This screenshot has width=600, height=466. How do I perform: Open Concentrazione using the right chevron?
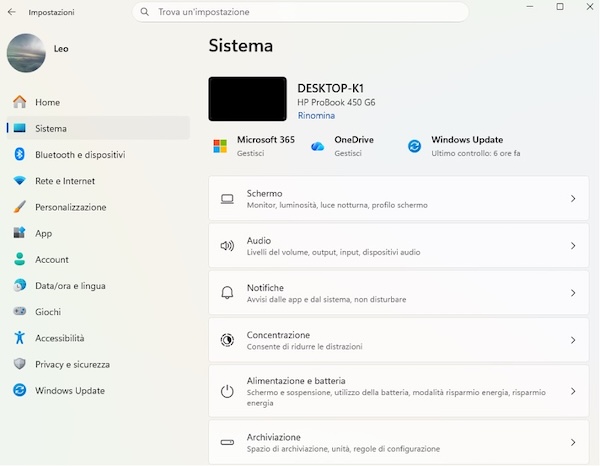573,340
